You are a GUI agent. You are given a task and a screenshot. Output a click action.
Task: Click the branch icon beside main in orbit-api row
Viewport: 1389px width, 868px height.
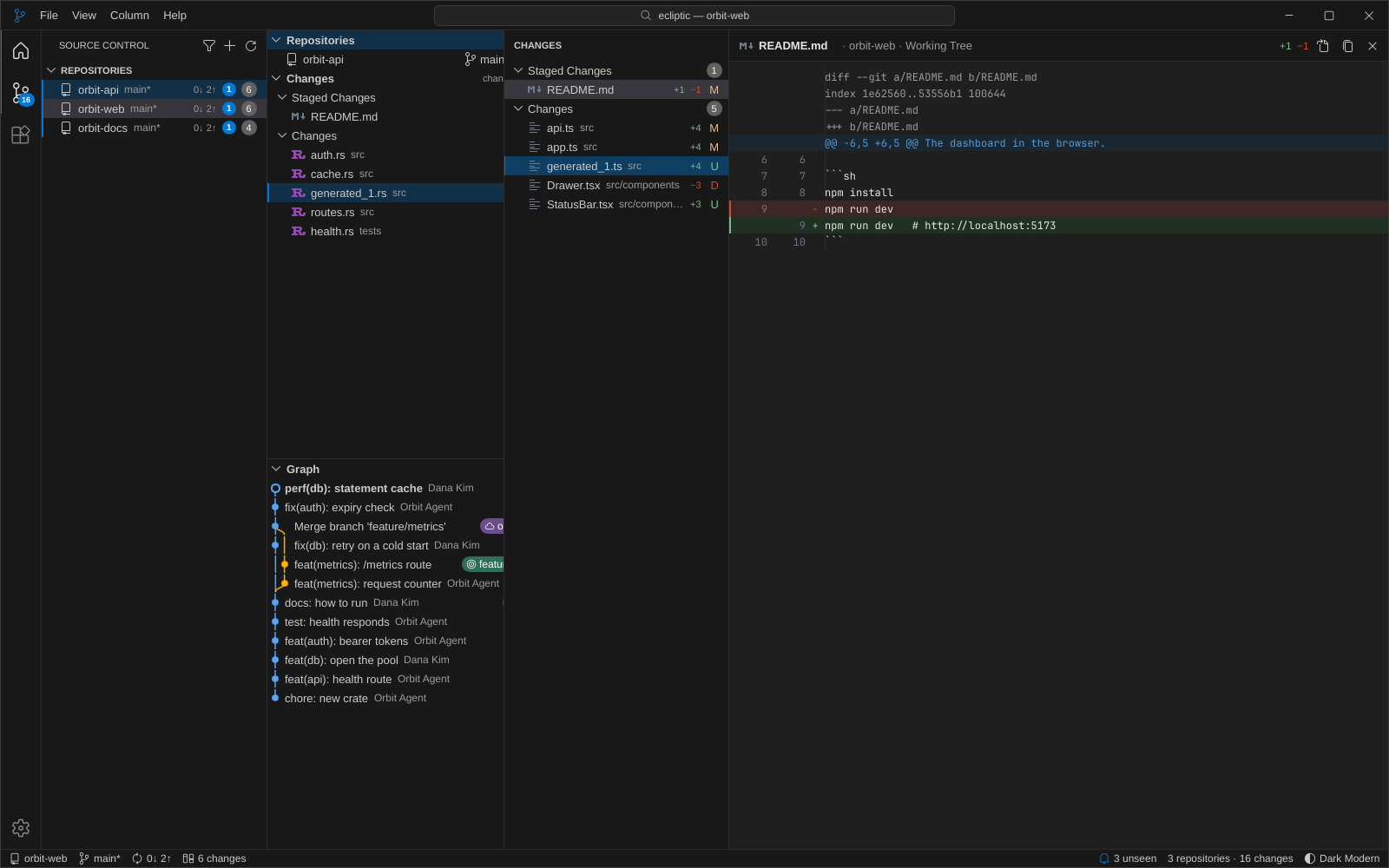coord(471,59)
